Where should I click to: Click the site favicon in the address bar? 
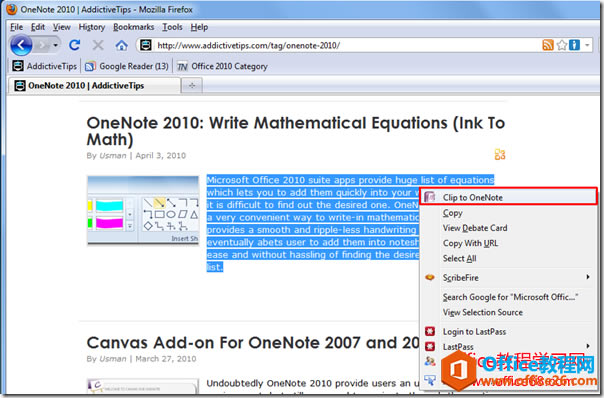(146, 45)
